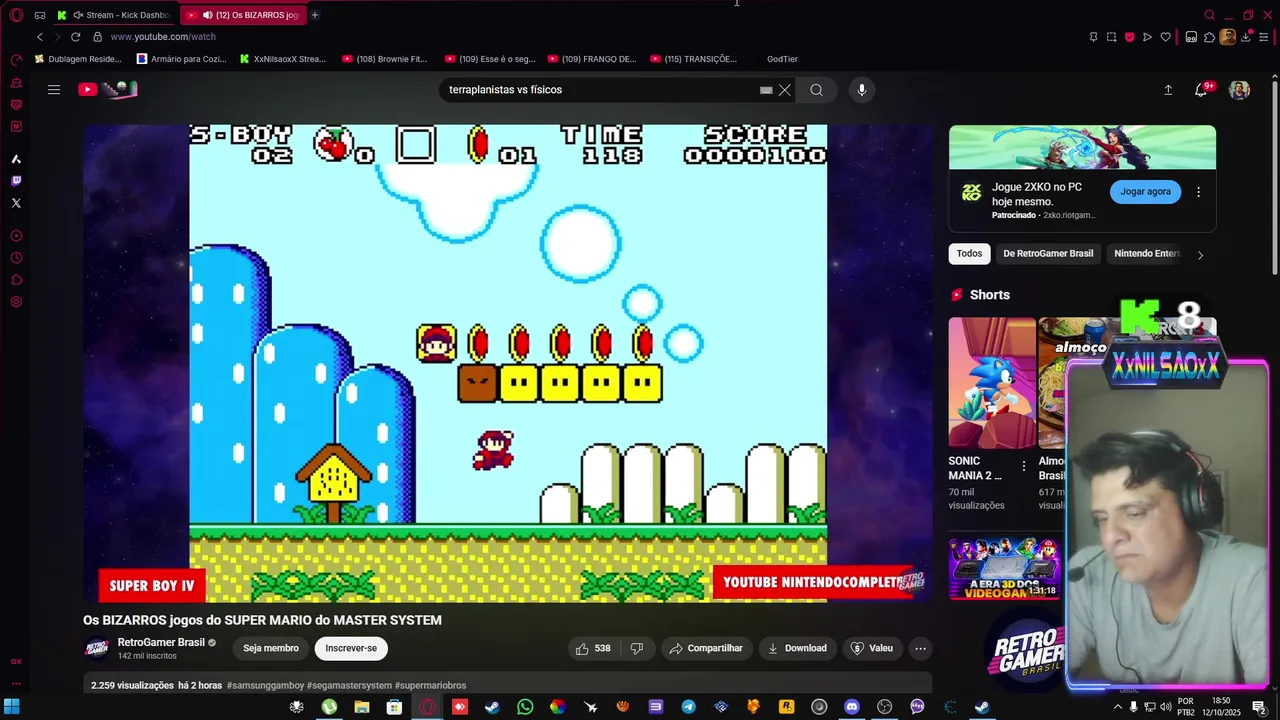Open a new browser tab
Screen dimensions: 1280x720
pos(315,15)
